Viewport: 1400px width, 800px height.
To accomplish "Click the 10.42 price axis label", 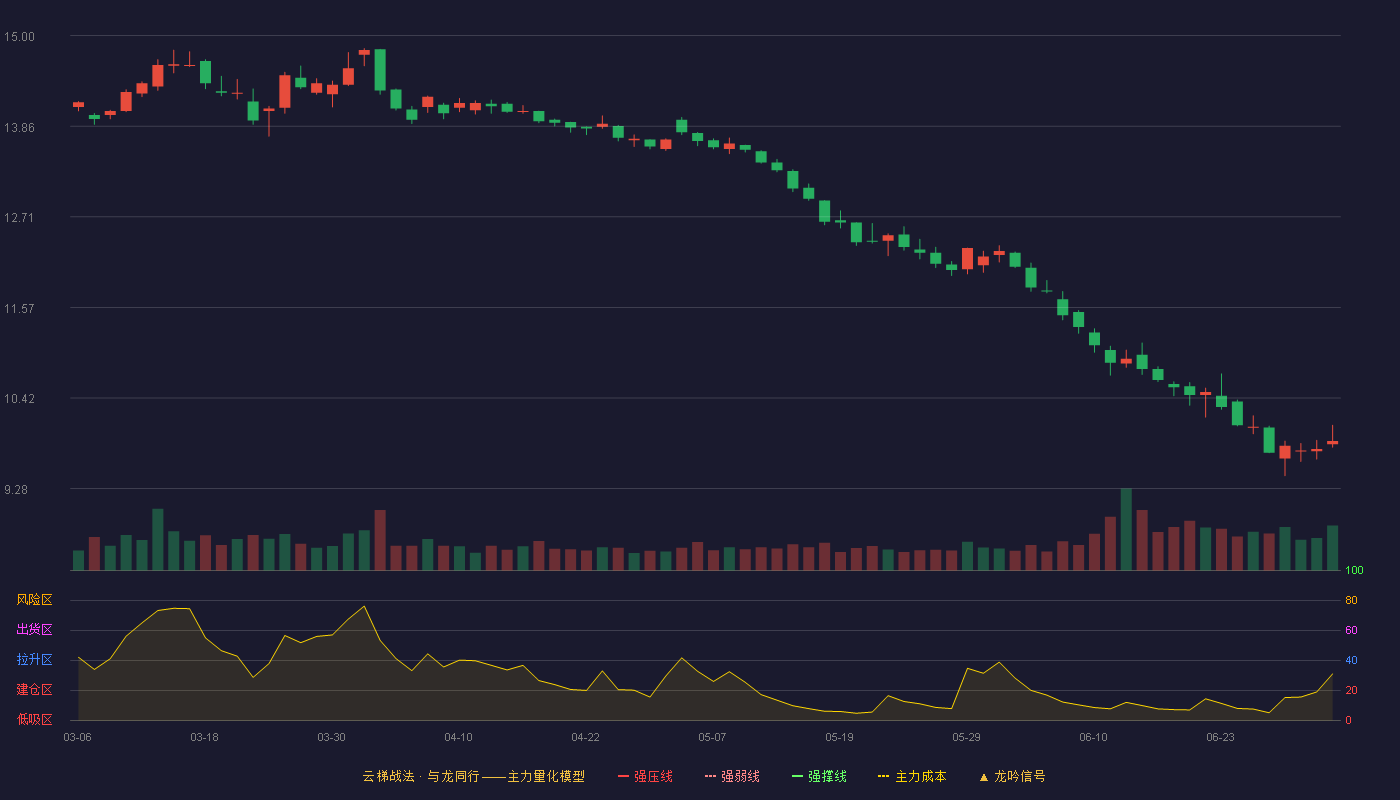I will (19, 399).
